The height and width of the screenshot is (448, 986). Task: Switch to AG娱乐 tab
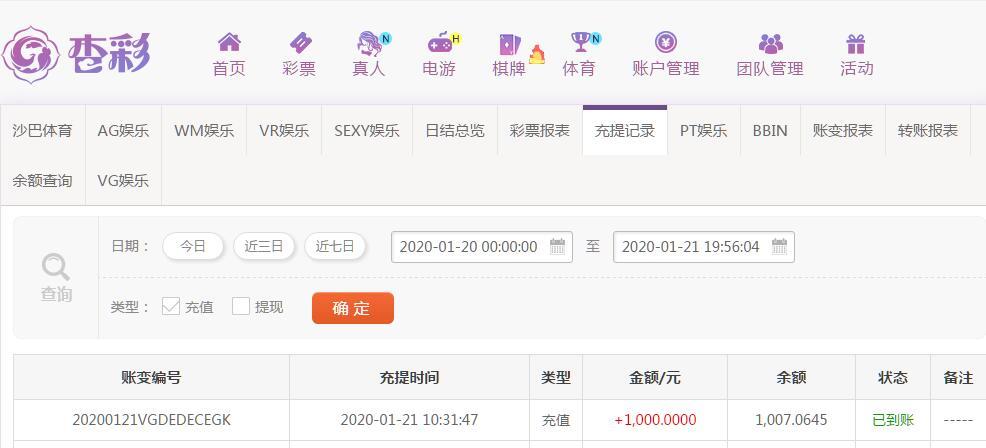point(123,131)
